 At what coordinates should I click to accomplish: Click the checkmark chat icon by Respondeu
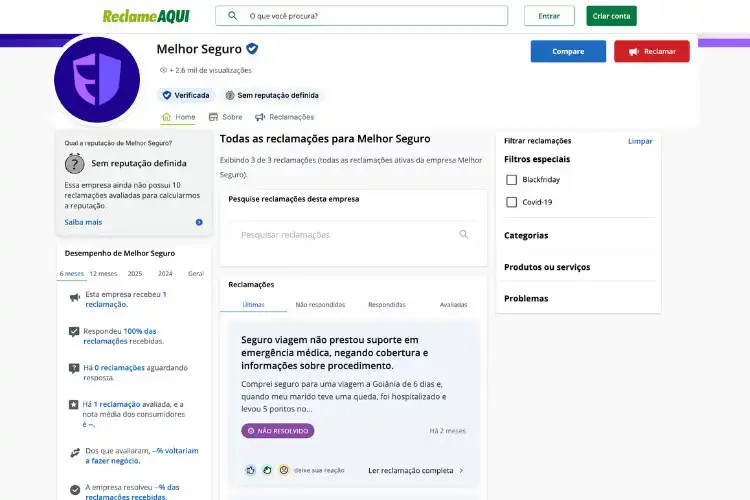(x=74, y=332)
